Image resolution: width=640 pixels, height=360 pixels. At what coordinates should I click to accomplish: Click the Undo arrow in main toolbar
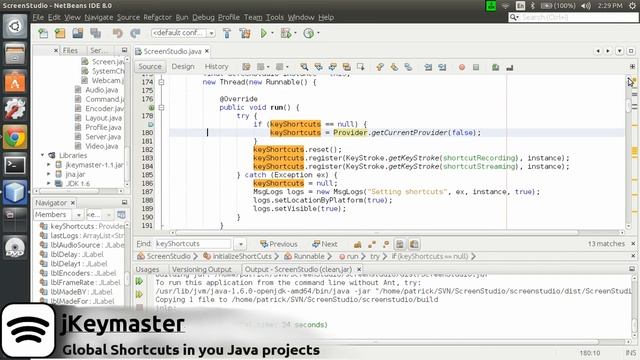pyautogui.click(x=118, y=33)
